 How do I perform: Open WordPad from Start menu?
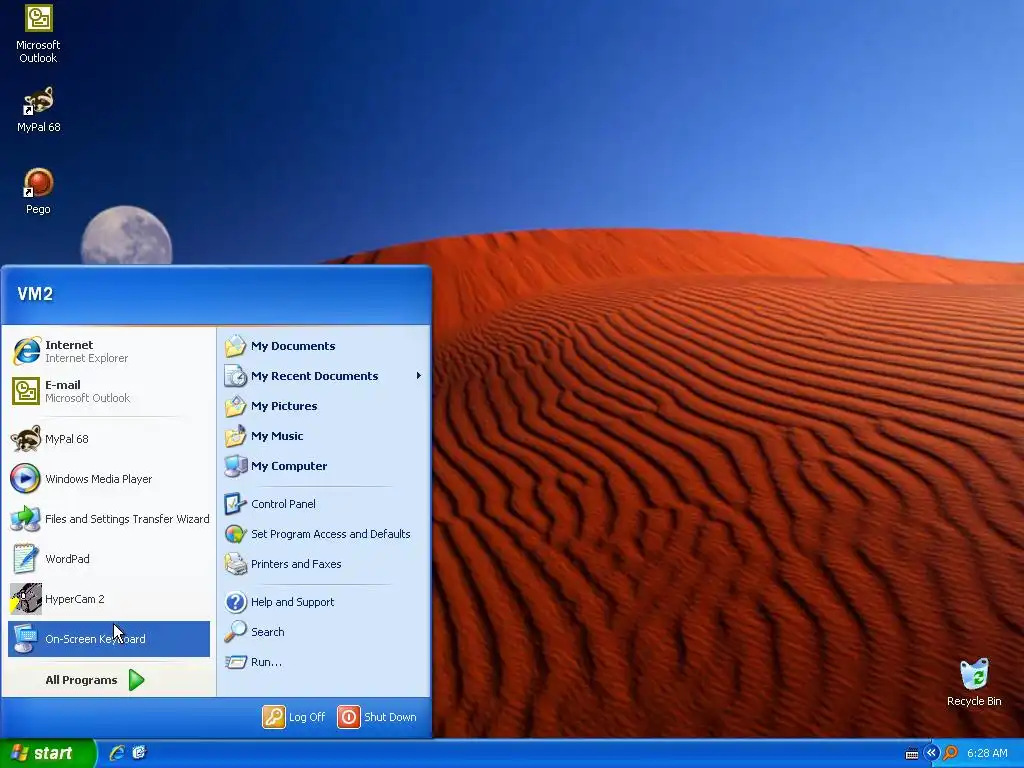(x=109, y=559)
